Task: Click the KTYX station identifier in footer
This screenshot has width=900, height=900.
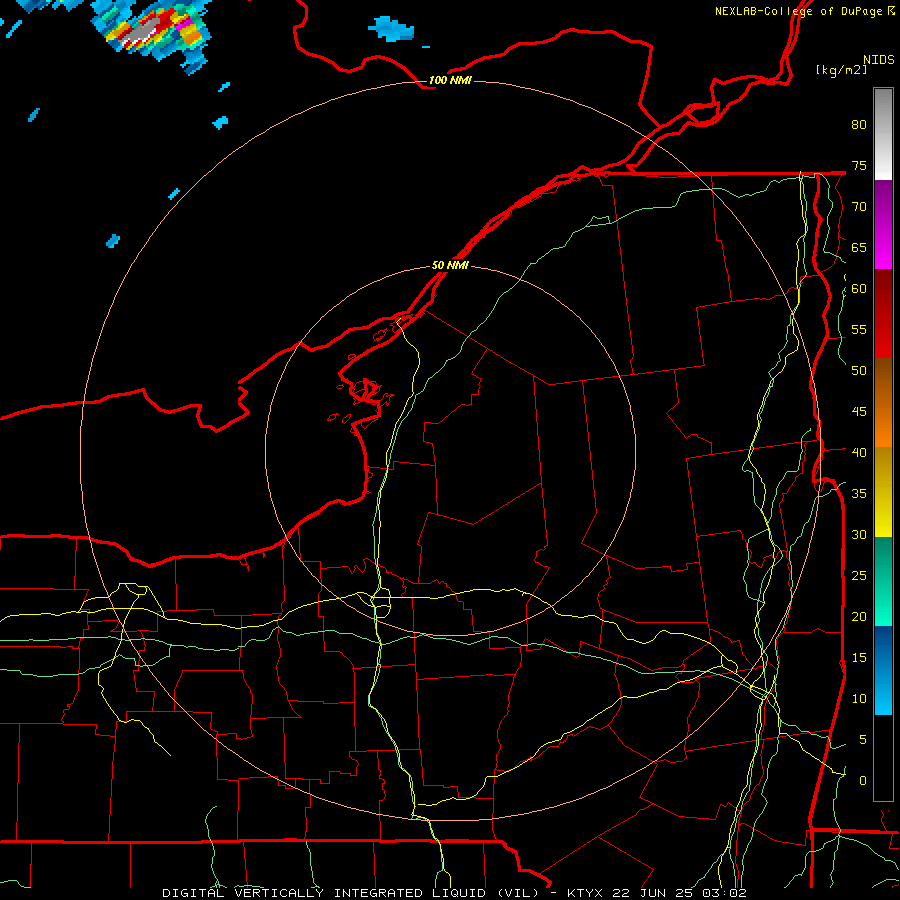Action: 587,893
